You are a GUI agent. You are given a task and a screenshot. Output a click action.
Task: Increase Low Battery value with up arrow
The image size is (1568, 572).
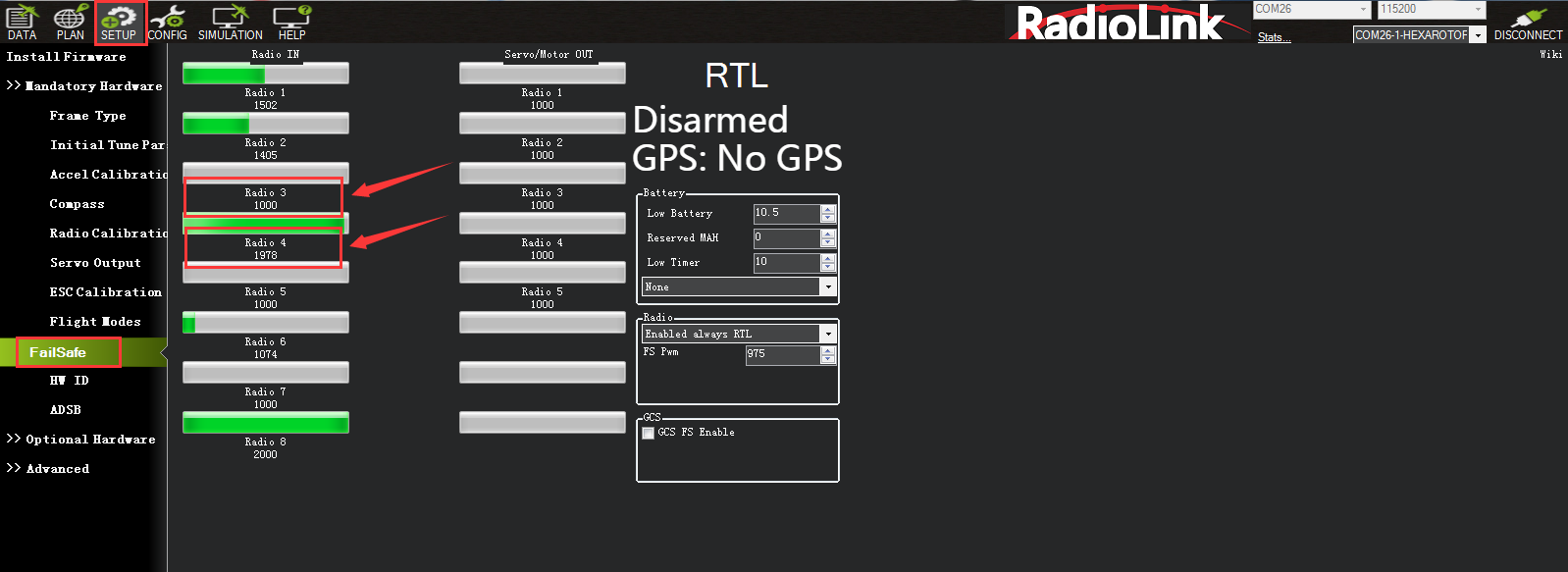(x=828, y=209)
